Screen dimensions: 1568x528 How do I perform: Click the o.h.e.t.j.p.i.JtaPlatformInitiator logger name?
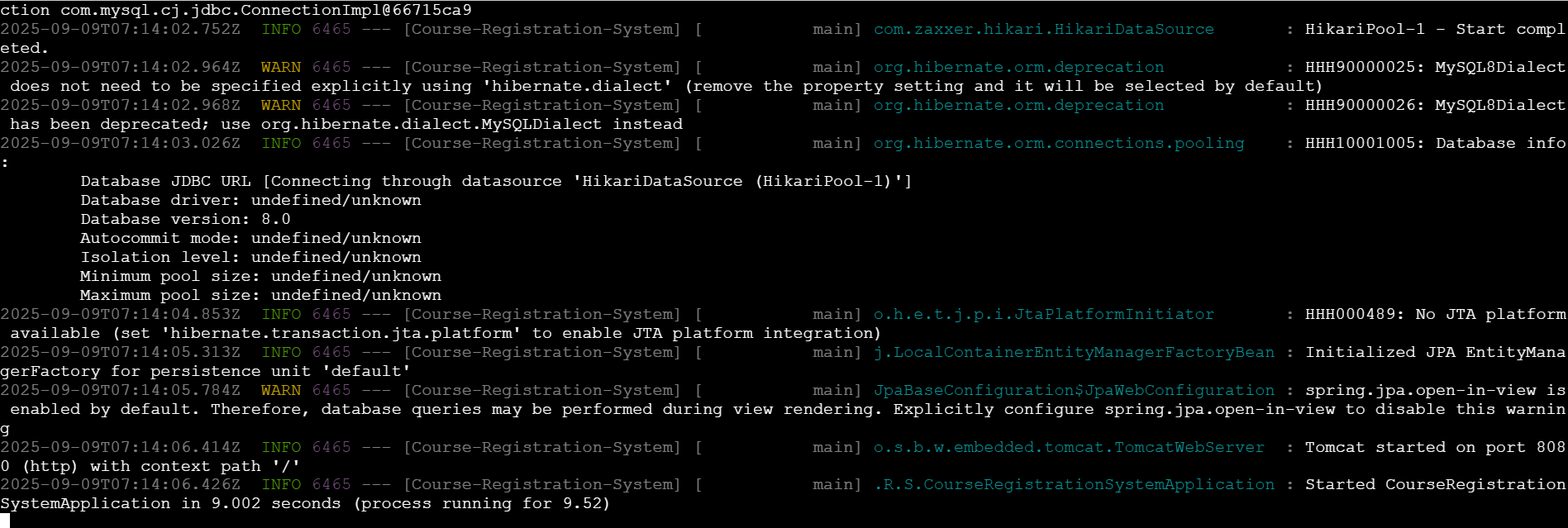pos(1043,314)
